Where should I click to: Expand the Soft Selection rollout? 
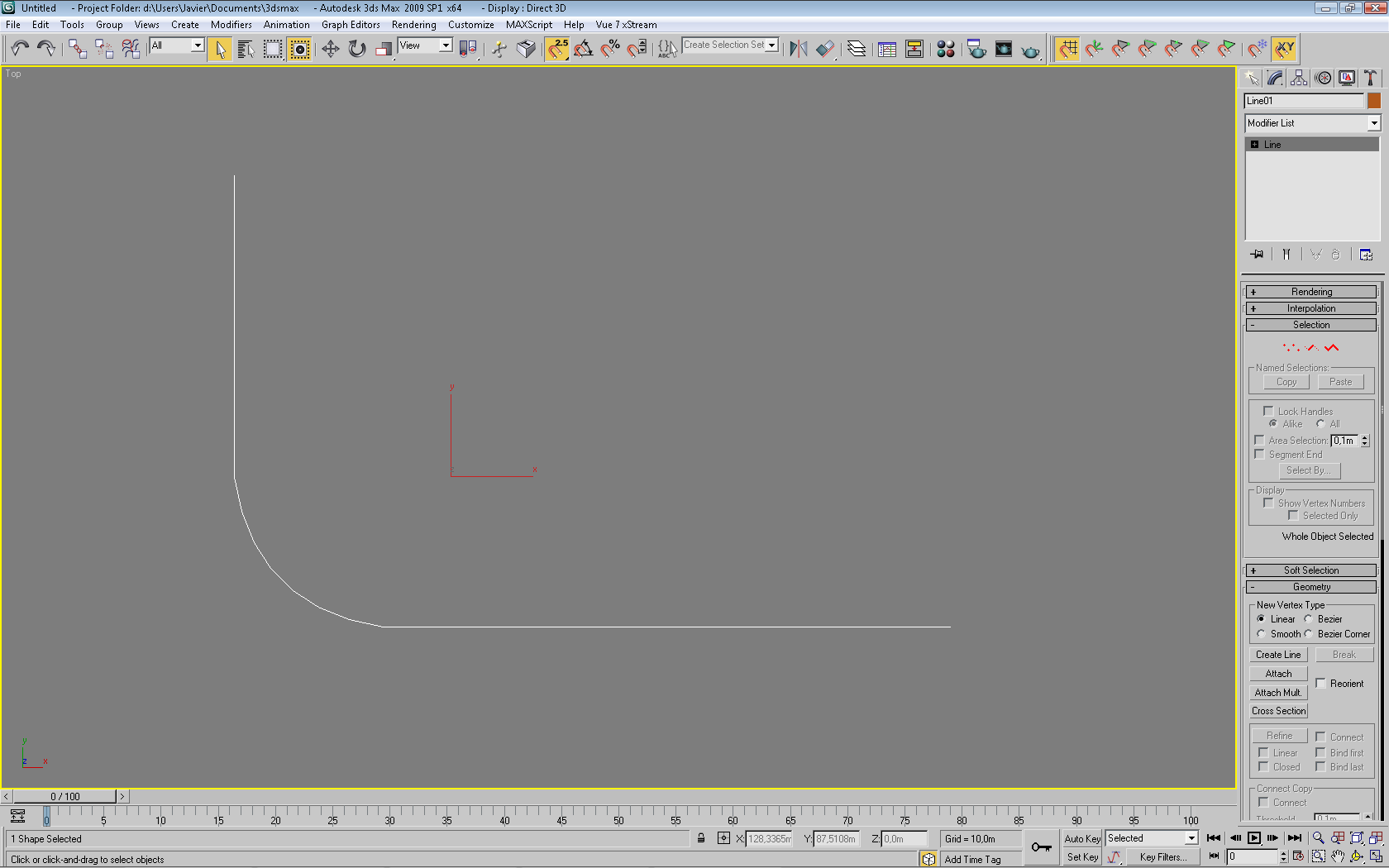1311,570
